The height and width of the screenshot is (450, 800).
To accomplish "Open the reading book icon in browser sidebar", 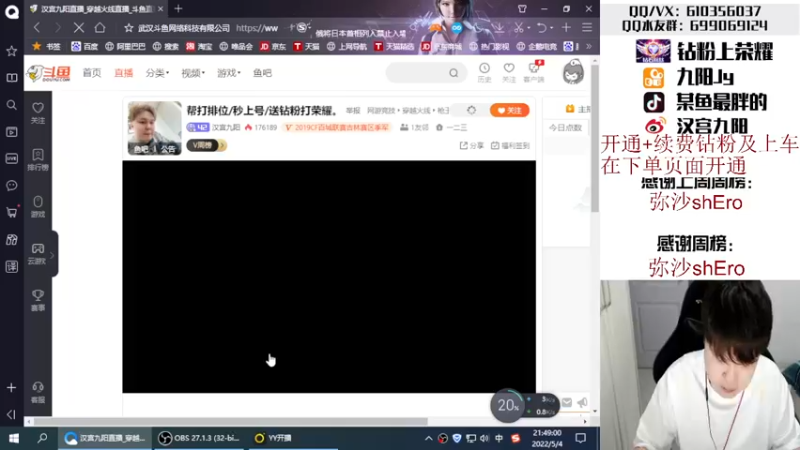I will click(11, 78).
